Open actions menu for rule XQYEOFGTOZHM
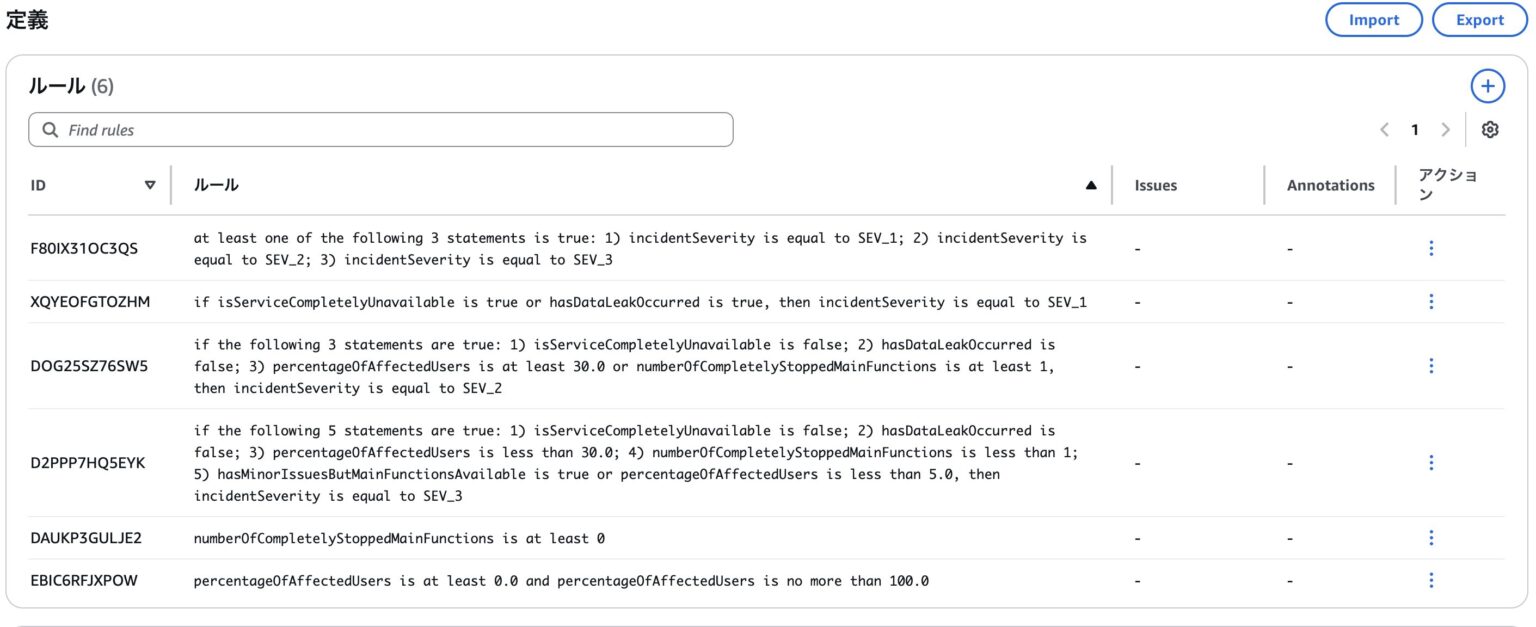The height and width of the screenshot is (627, 1536). pos(1431,300)
